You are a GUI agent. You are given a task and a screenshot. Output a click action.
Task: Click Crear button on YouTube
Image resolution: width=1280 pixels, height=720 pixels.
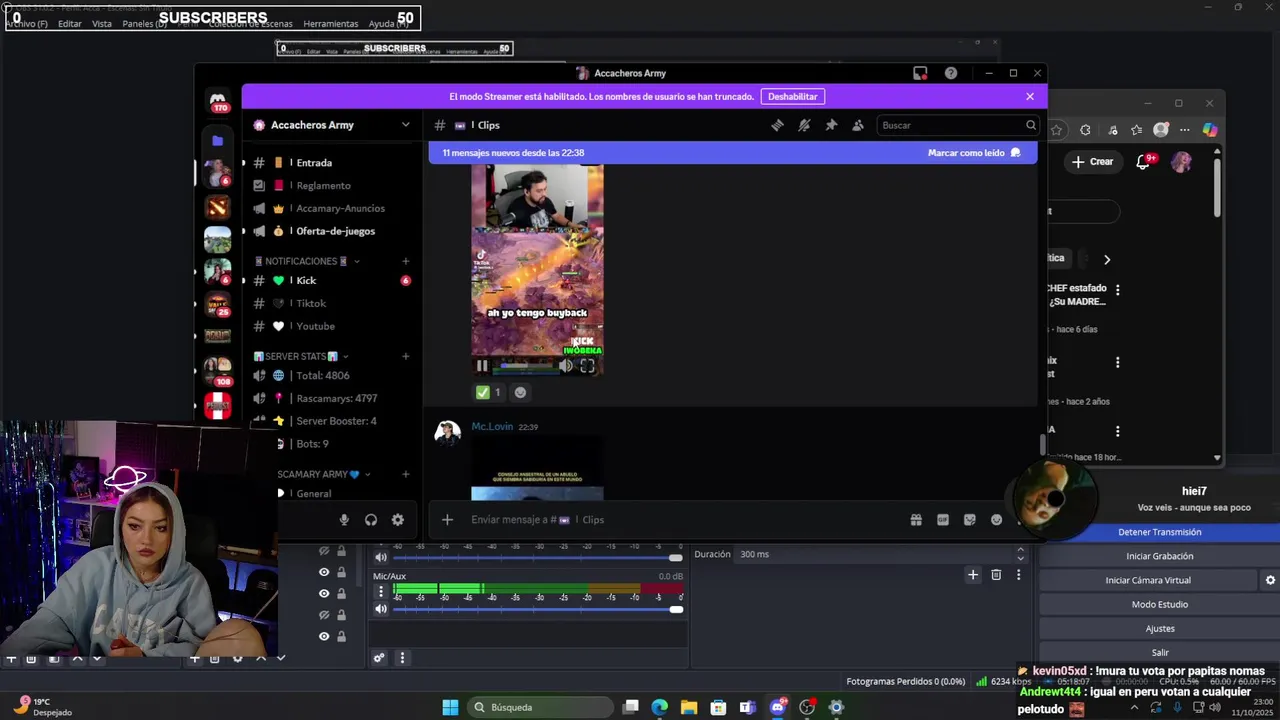pyautogui.click(x=1092, y=161)
